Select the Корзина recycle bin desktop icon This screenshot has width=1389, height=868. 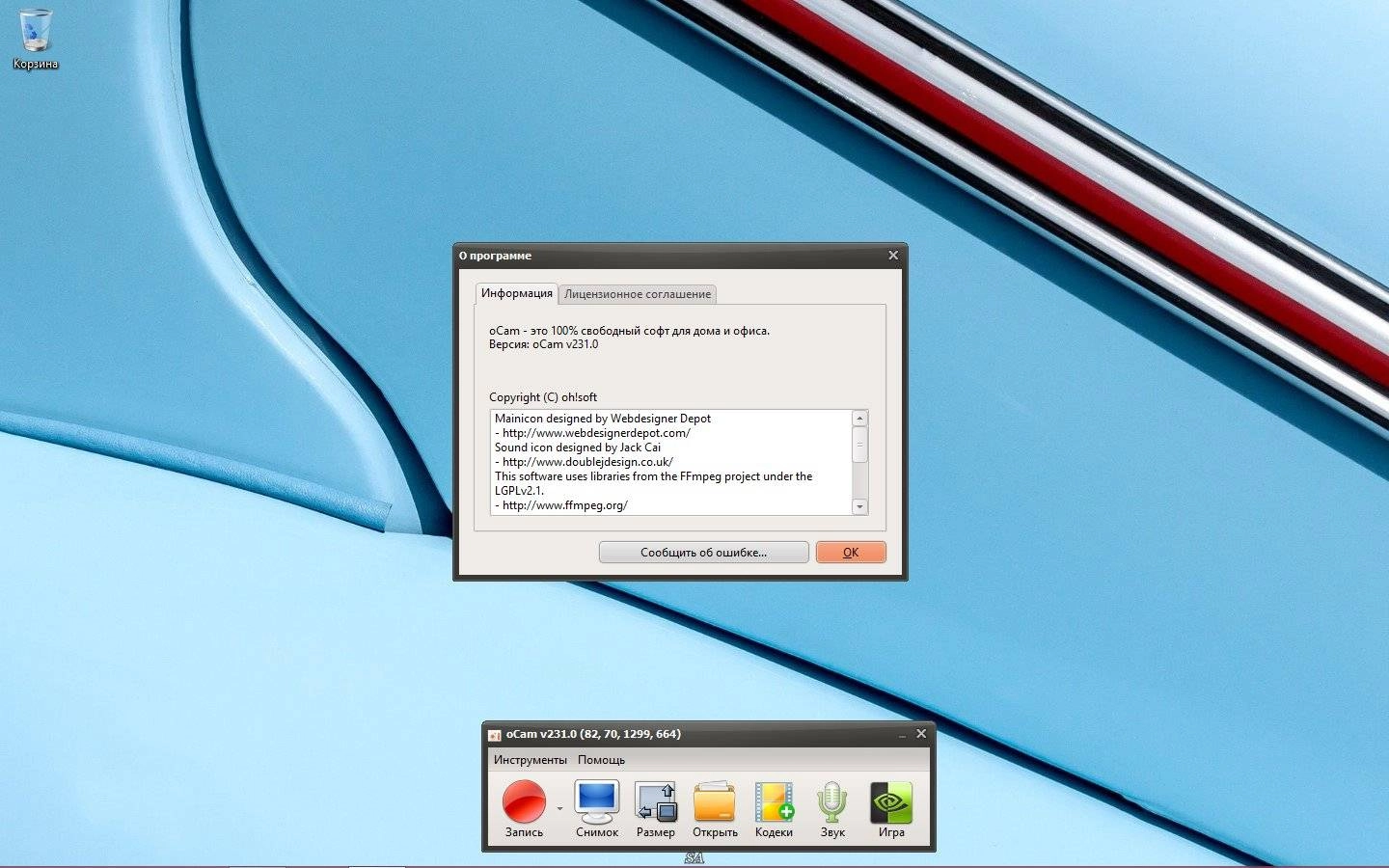36,40
